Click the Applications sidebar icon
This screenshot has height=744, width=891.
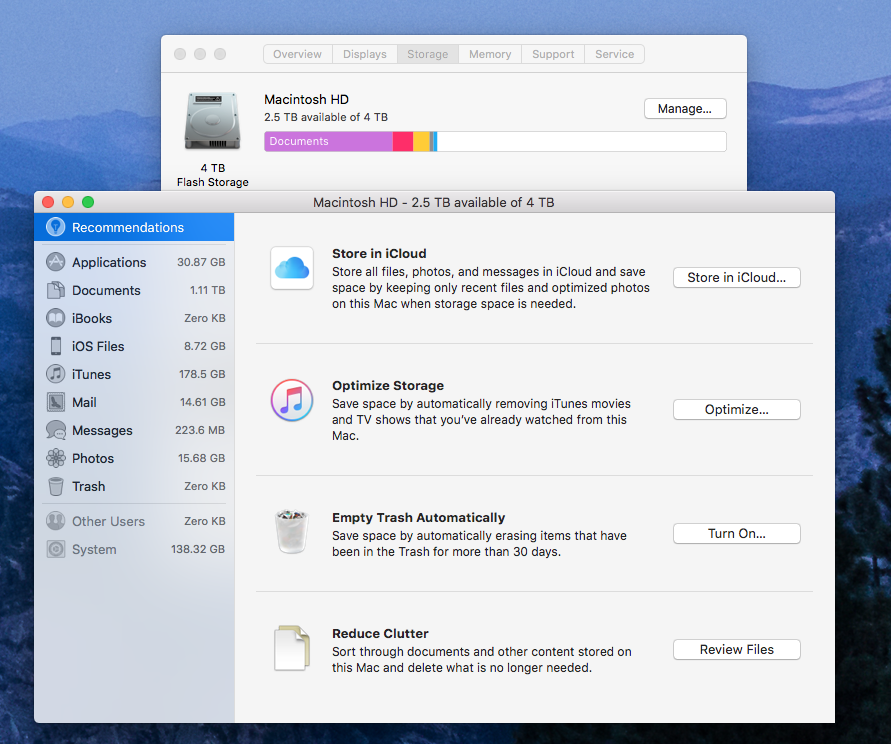pos(55,262)
